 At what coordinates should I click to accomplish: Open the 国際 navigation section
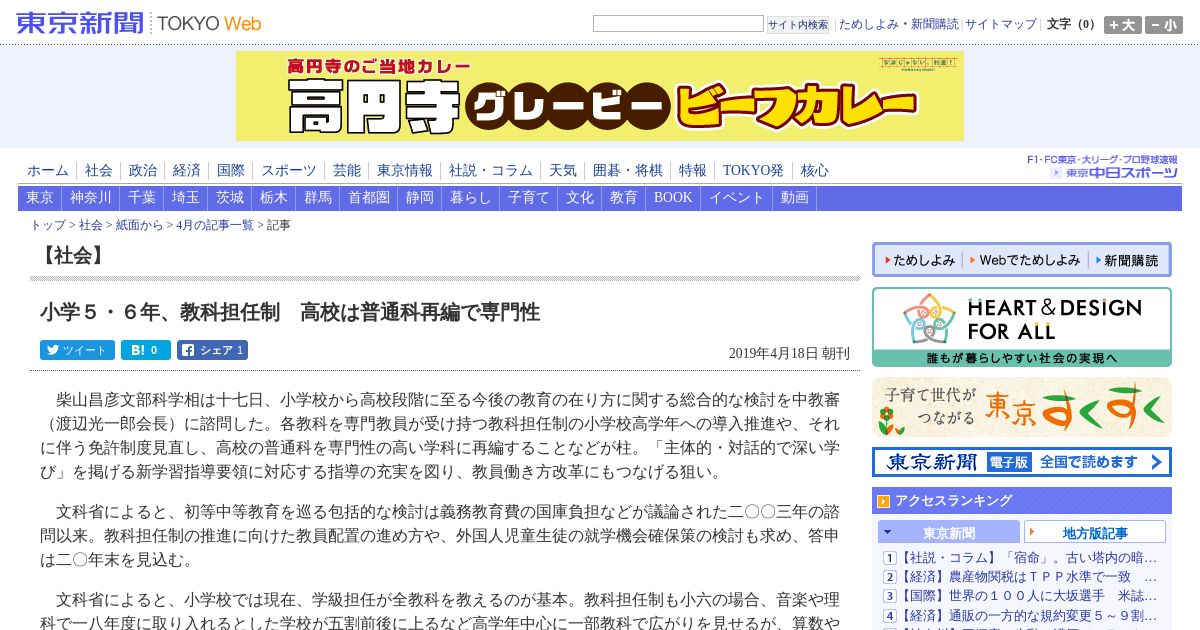pos(230,170)
